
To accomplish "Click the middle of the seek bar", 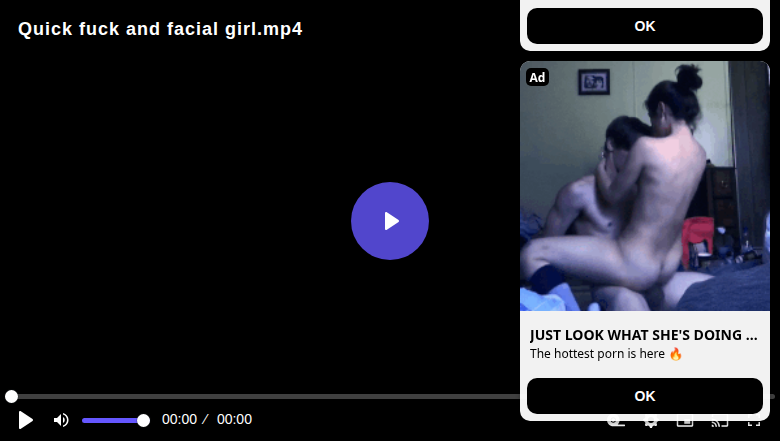I will [x=390, y=397].
